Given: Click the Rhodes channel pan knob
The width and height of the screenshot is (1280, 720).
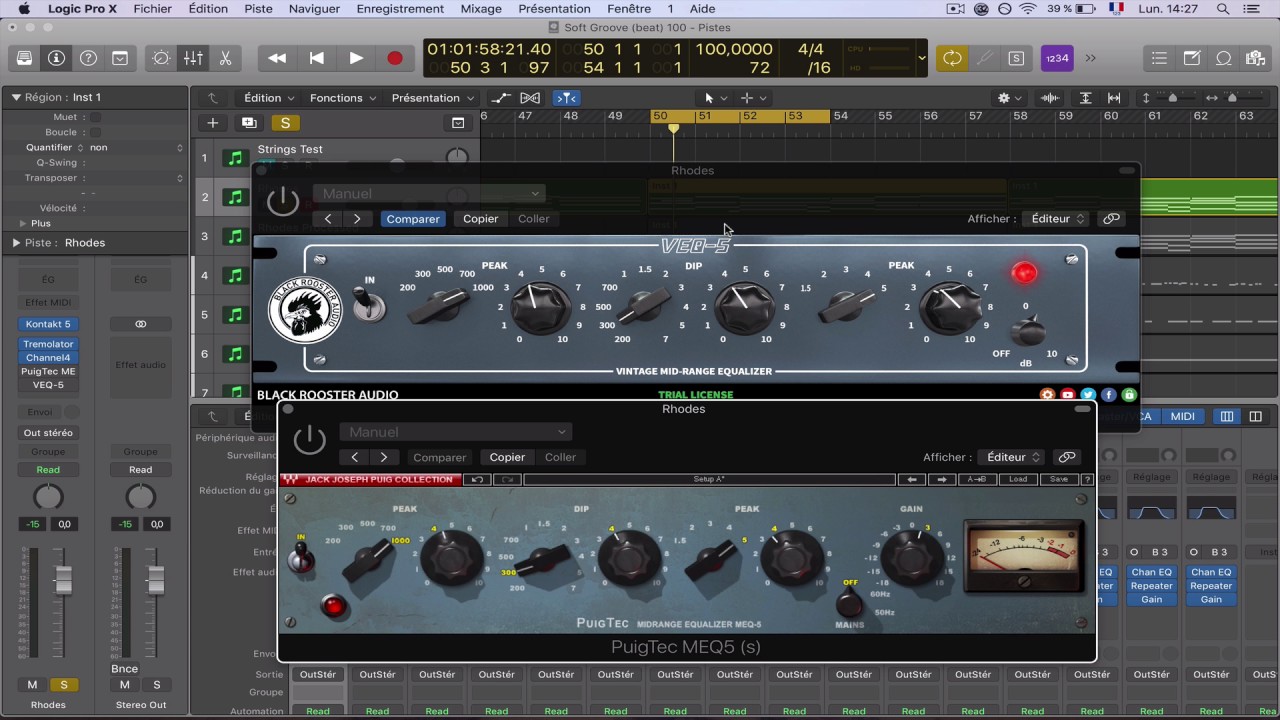Looking at the screenshot, I should point(48,497).
